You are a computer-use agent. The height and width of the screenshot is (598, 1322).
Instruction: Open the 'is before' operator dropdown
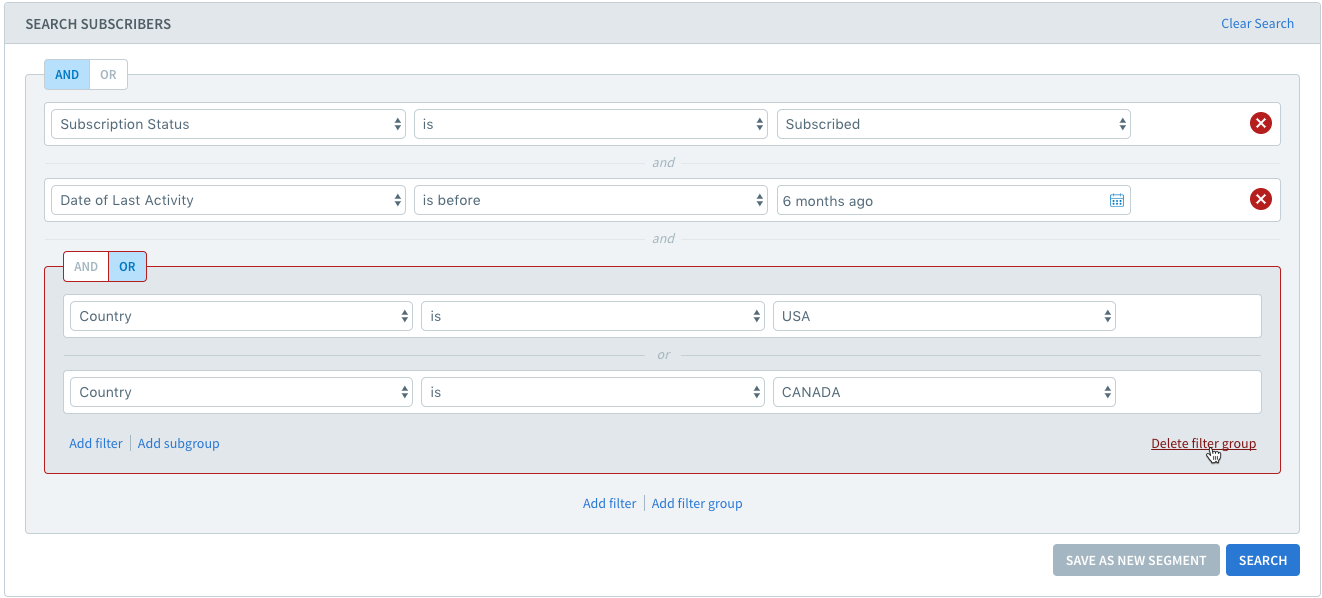coord(591,200)
